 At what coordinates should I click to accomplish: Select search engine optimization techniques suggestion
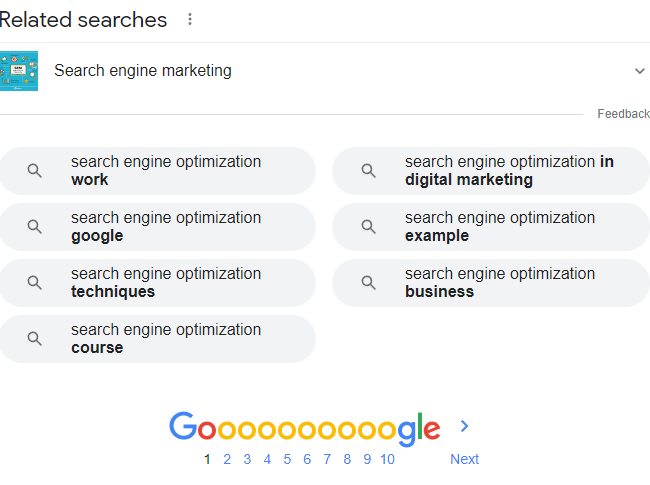pos(158,283)
